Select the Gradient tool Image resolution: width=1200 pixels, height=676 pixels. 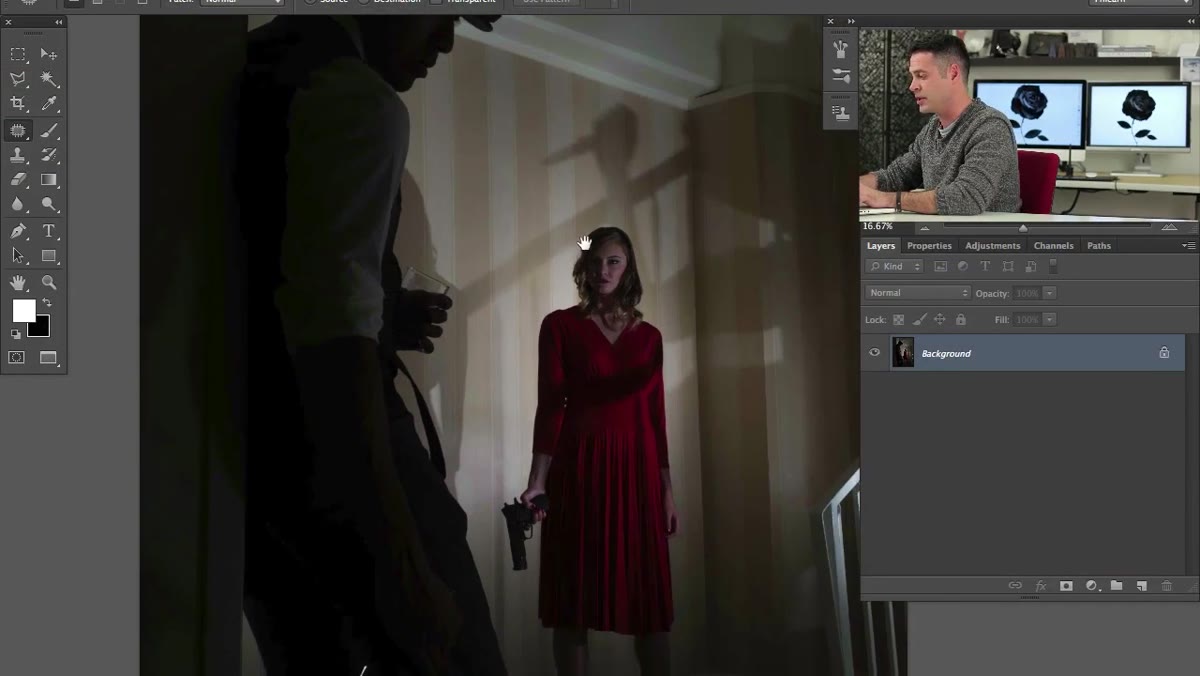click(x=48, y=180)
